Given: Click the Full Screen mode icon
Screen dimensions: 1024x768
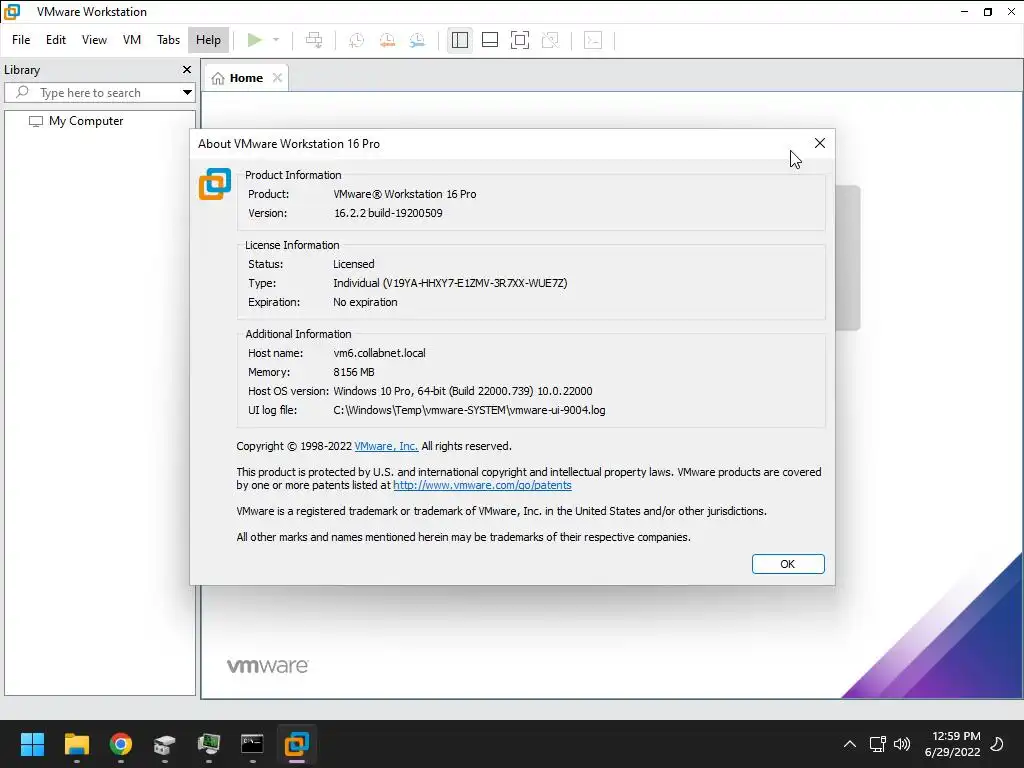Looking at the screenshot, I should pos(520,40).
